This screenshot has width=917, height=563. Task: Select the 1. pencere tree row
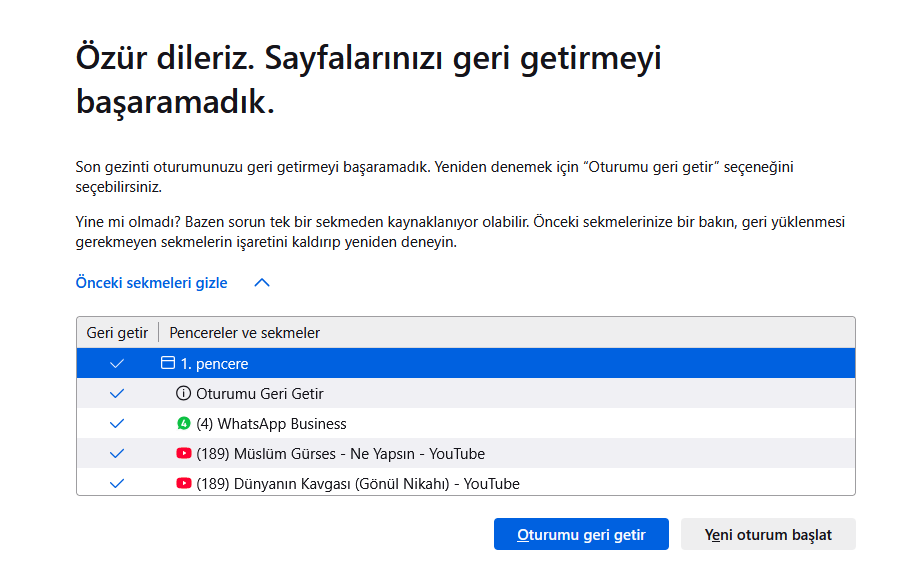[x=466, y=363]
